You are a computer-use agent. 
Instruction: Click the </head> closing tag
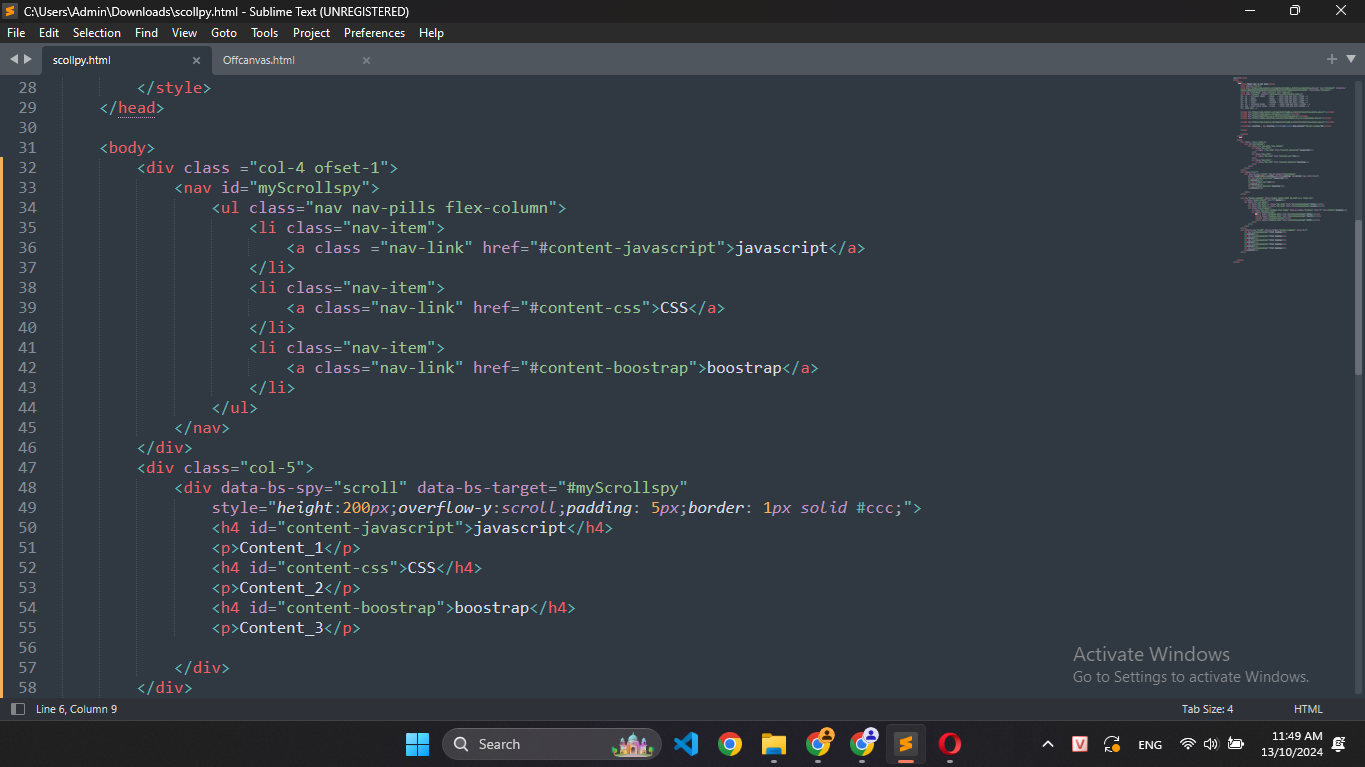(x=132, y=108)
